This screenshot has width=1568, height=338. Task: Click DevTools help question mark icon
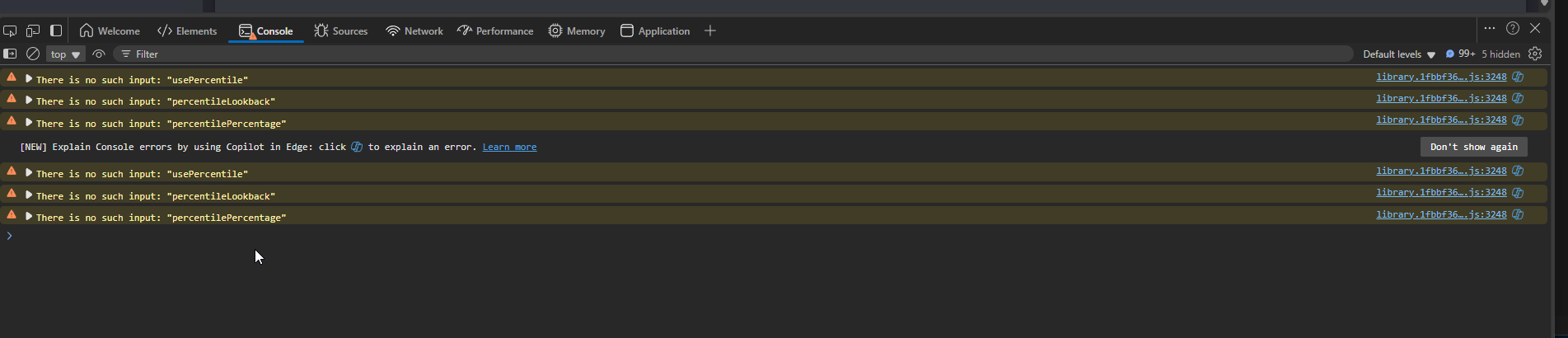tap(1513, 28)
